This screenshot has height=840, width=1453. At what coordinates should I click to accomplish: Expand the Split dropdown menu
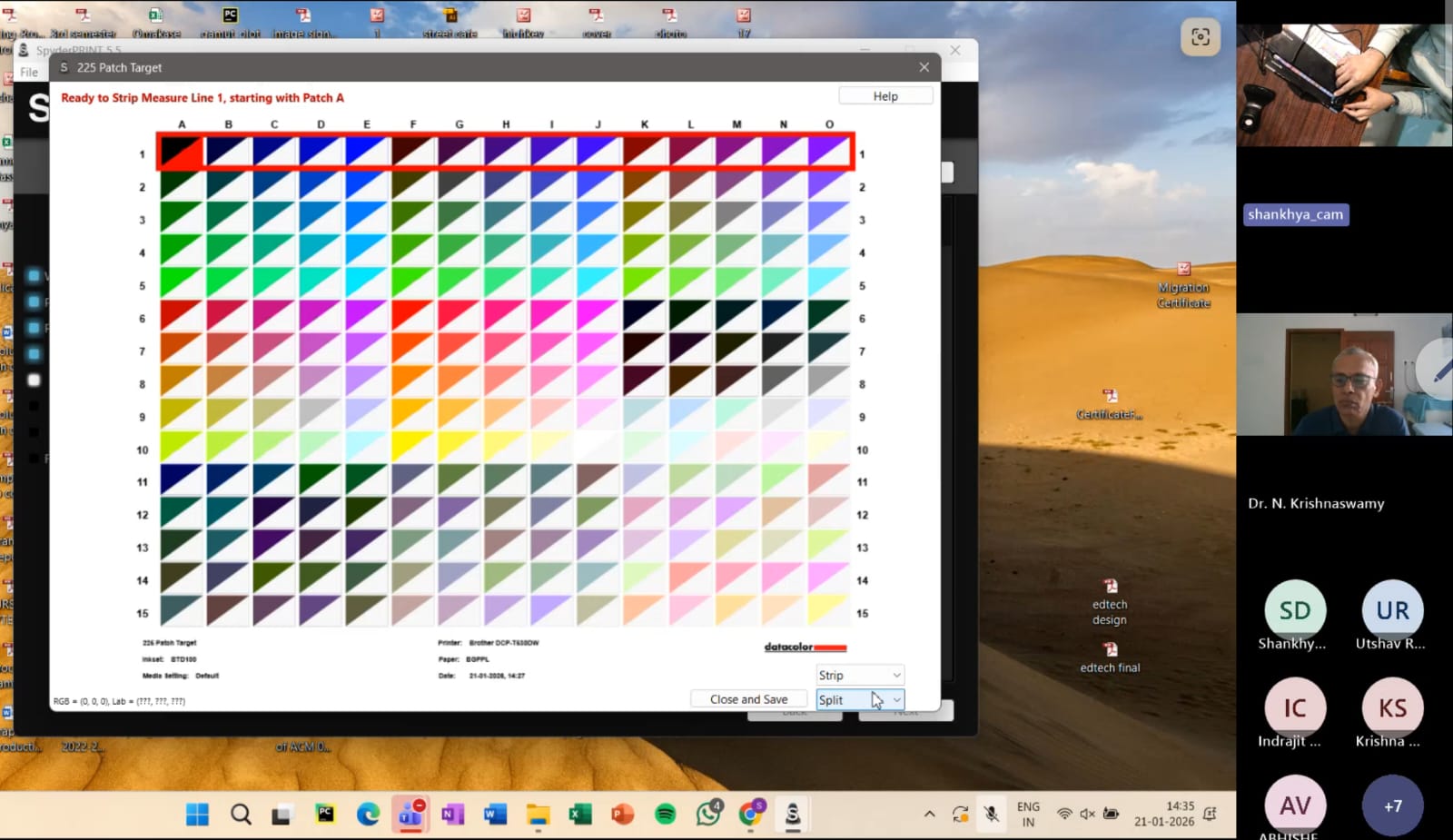859,700
